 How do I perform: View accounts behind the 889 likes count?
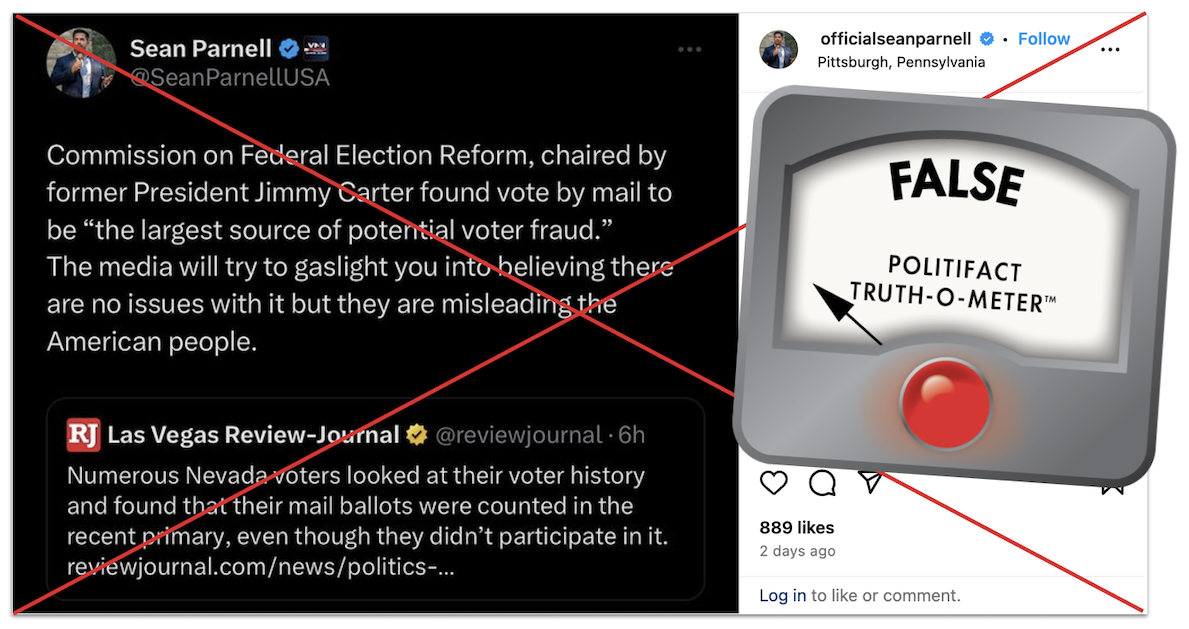point(796,527)
